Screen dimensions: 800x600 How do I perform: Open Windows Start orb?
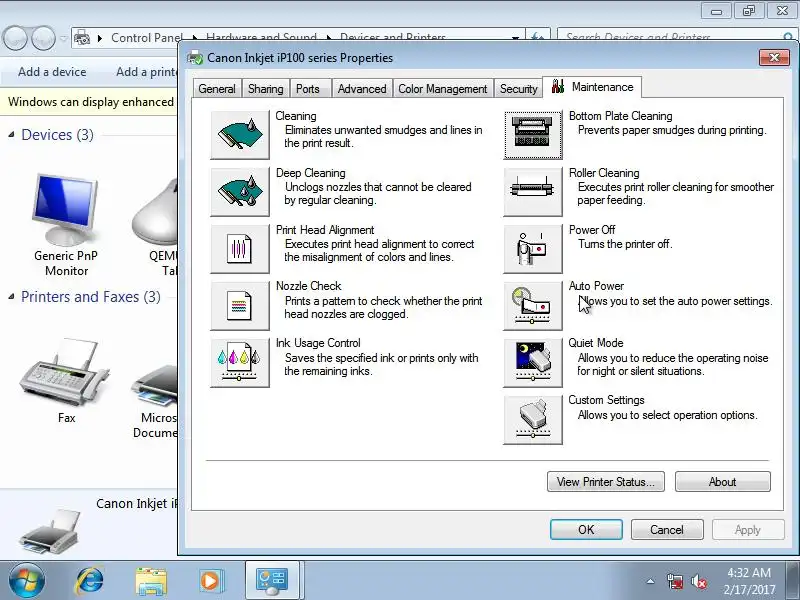point(27,580)
